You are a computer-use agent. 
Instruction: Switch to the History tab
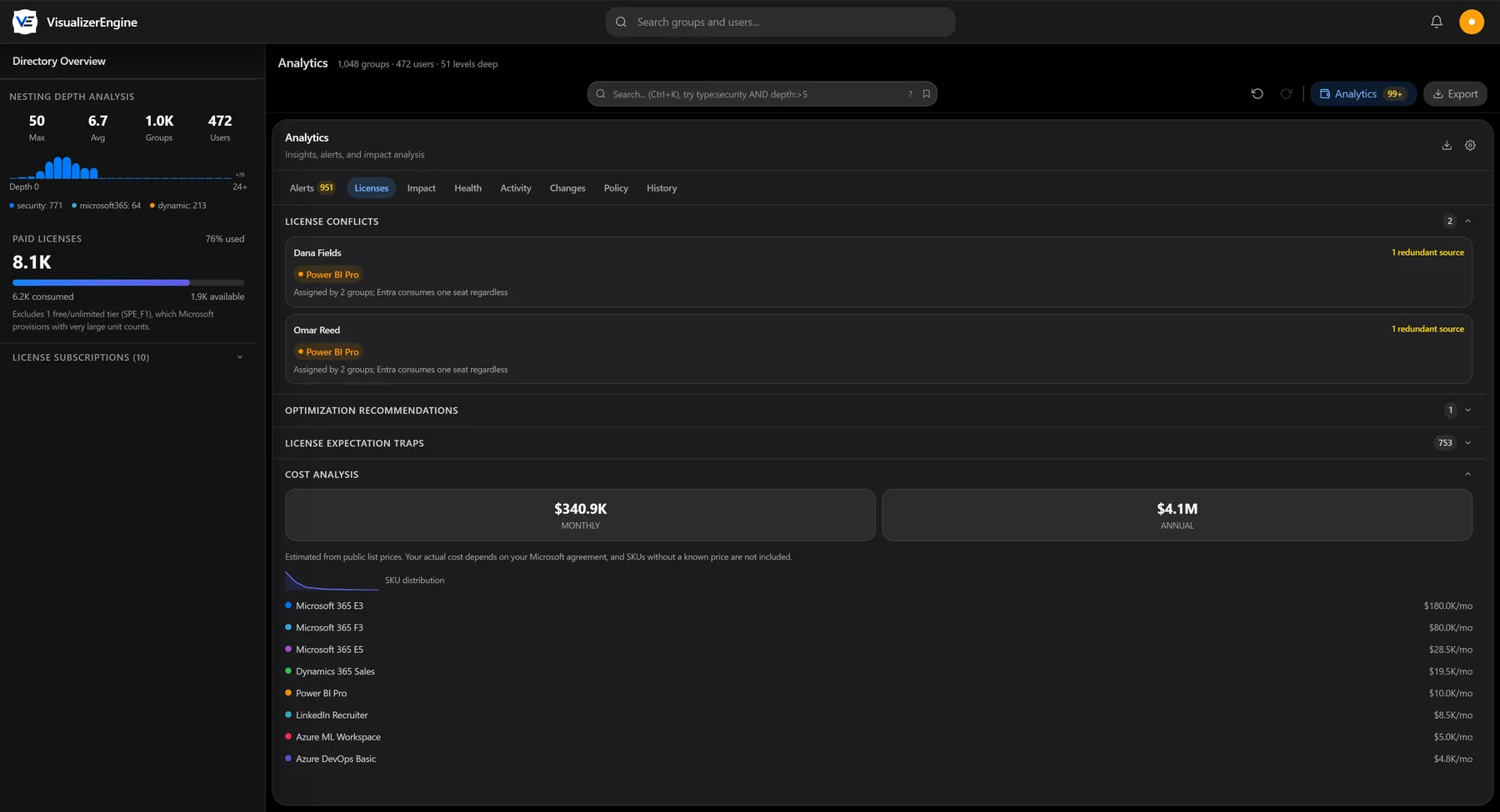662,188
